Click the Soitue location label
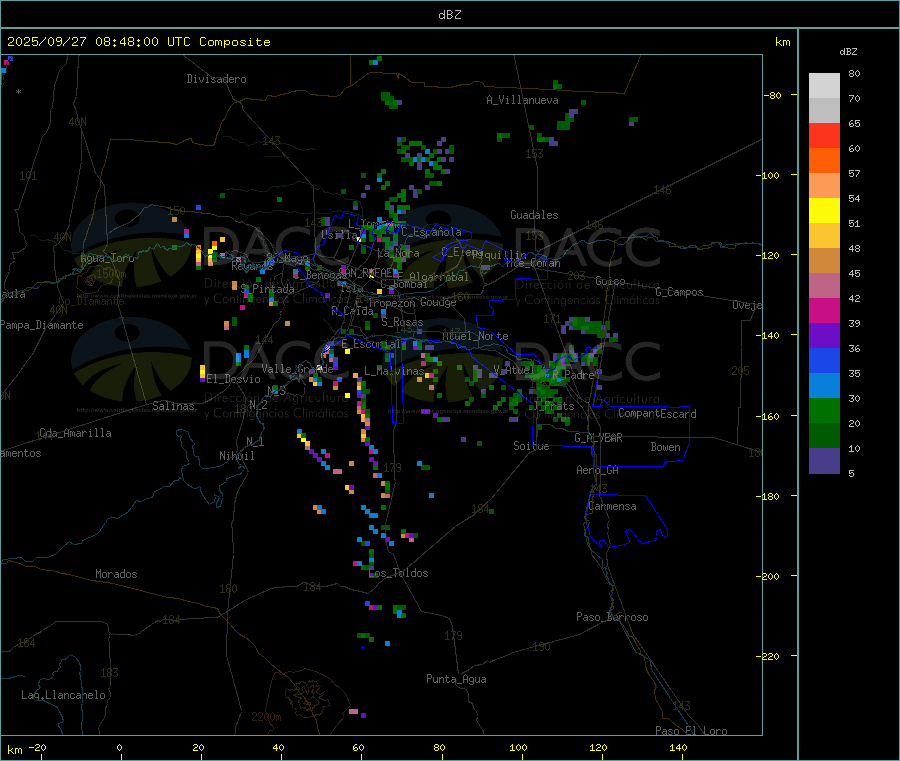Image resolution: width=900 pixels, height=761 pixels. (532, 446)
